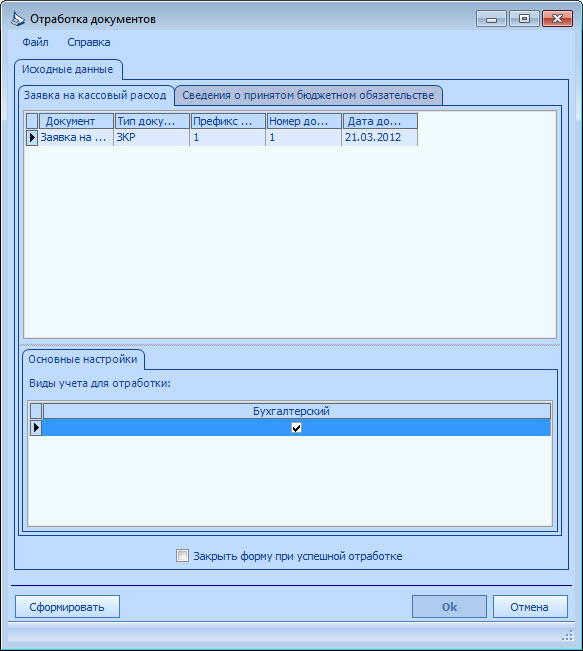
Task: Switch to Сведения о принятом бюджетном обязательстве tab
Action: coord(308,95)
